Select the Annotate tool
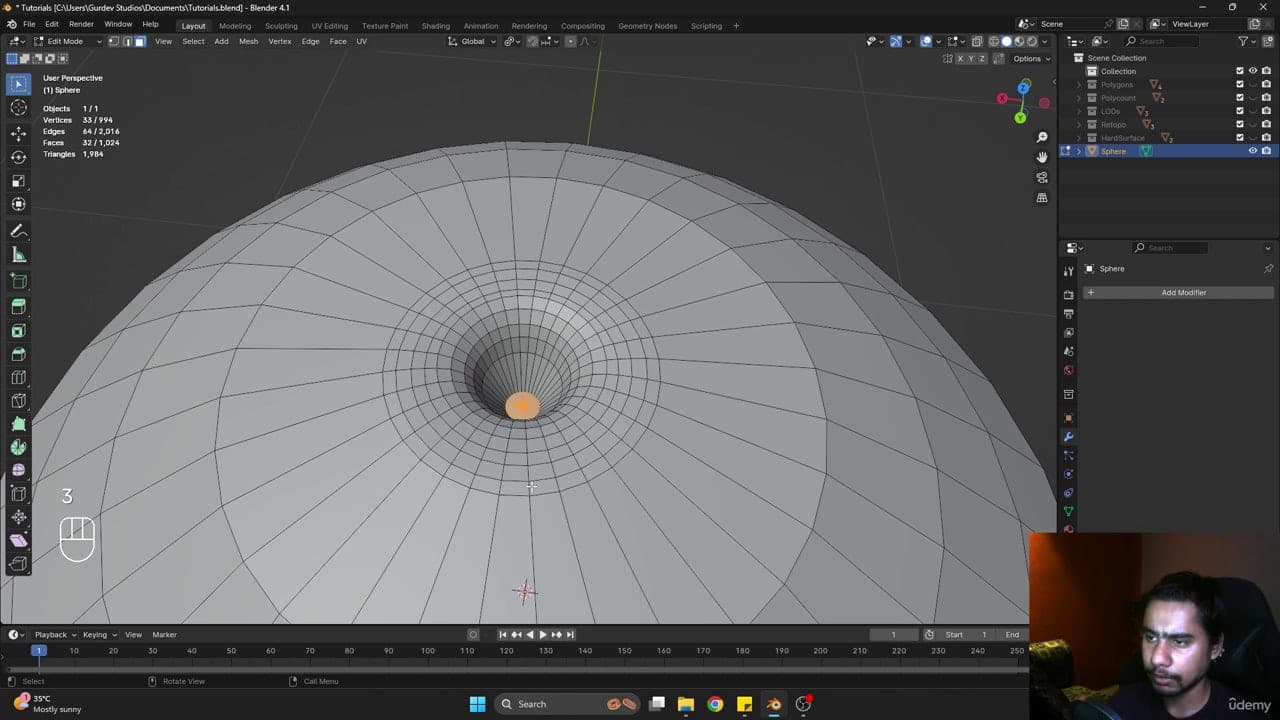The image size is (1280, 720). tap(18, 231)
